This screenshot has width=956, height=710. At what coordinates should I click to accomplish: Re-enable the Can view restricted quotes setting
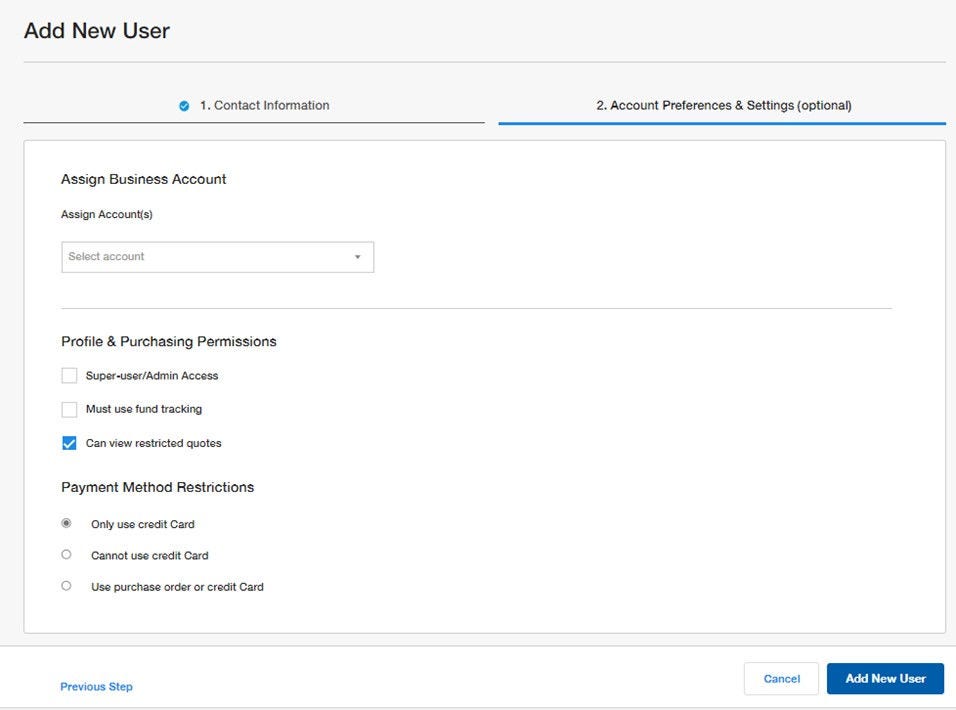[x=69, y=443]
